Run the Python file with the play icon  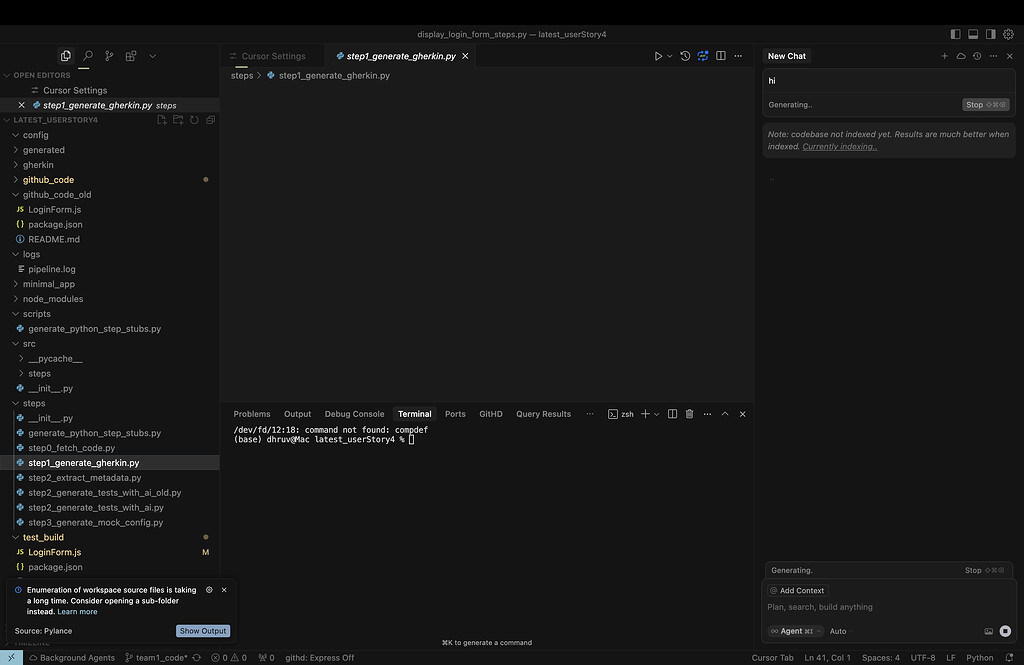coord(659,55)
